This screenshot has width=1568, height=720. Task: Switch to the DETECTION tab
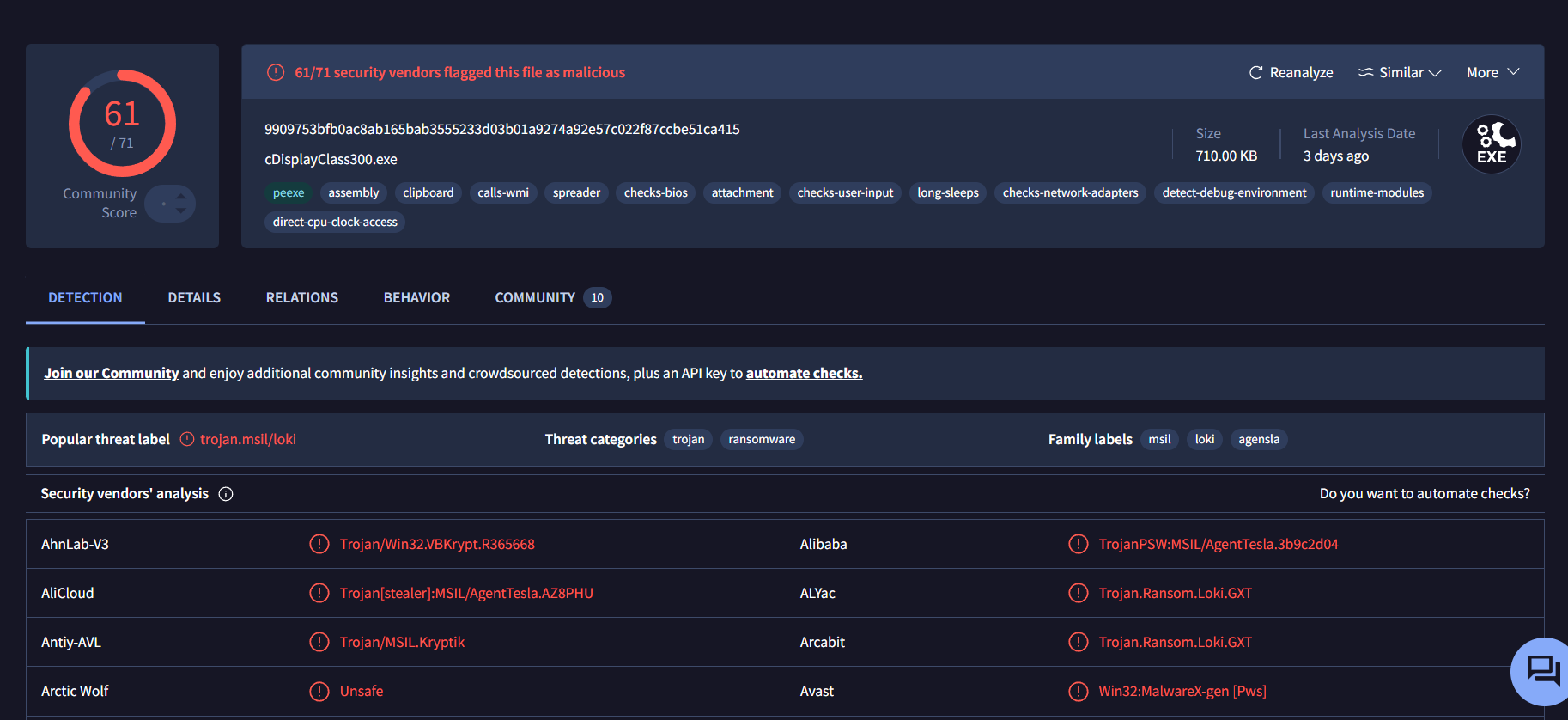(x=85, y=297)
